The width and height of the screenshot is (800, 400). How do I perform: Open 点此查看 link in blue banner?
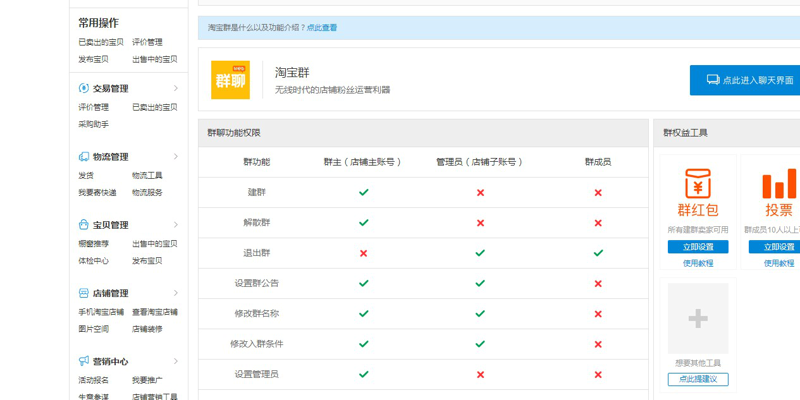point(322,28)
